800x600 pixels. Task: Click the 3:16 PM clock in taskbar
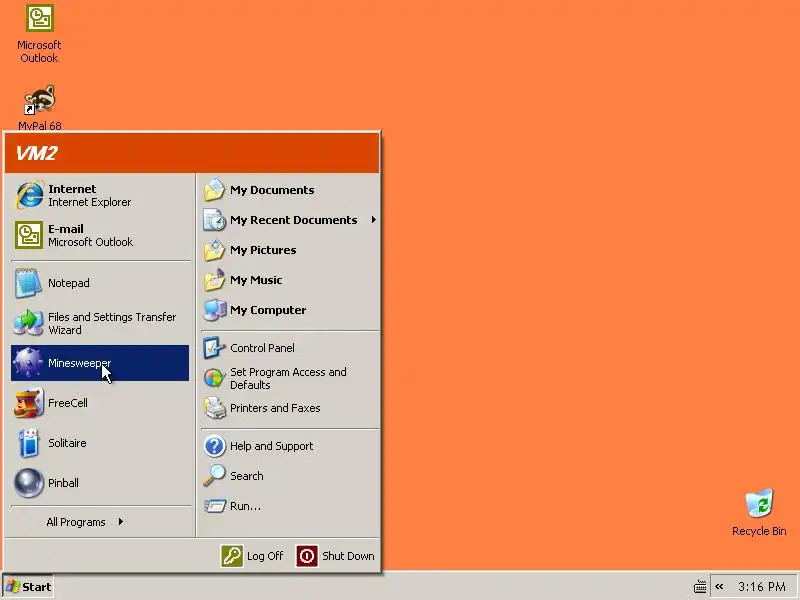point(762,587)
